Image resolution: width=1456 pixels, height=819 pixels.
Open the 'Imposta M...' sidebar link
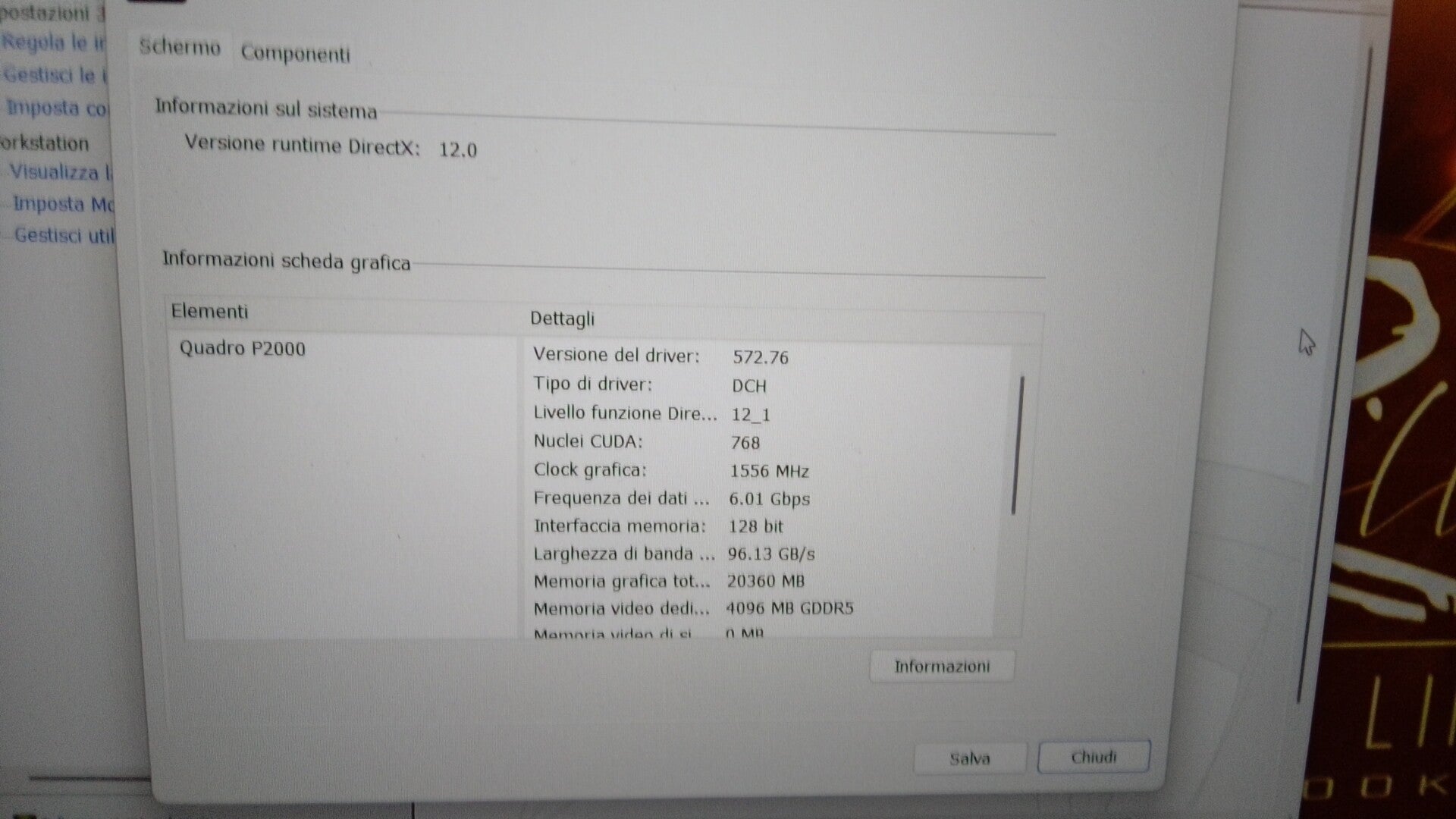[63, 205]
